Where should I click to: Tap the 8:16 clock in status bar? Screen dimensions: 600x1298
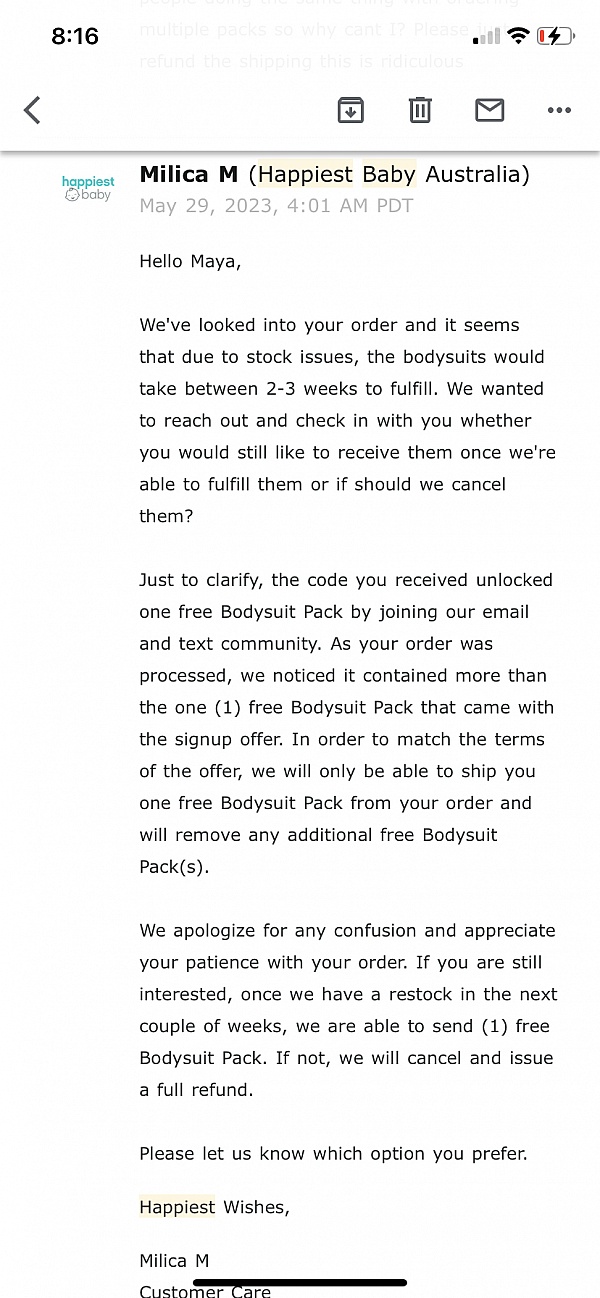[x=75, y=37]
